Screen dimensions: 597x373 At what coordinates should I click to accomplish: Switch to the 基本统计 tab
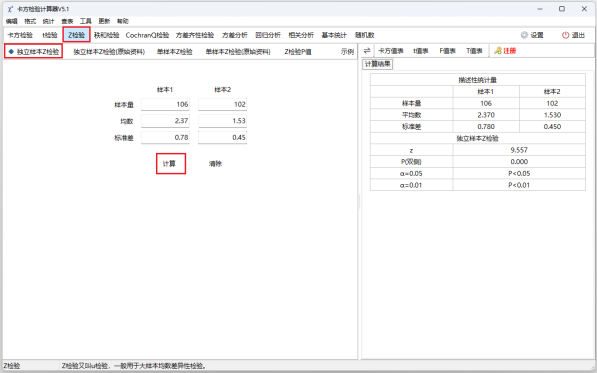click(334, 35)
